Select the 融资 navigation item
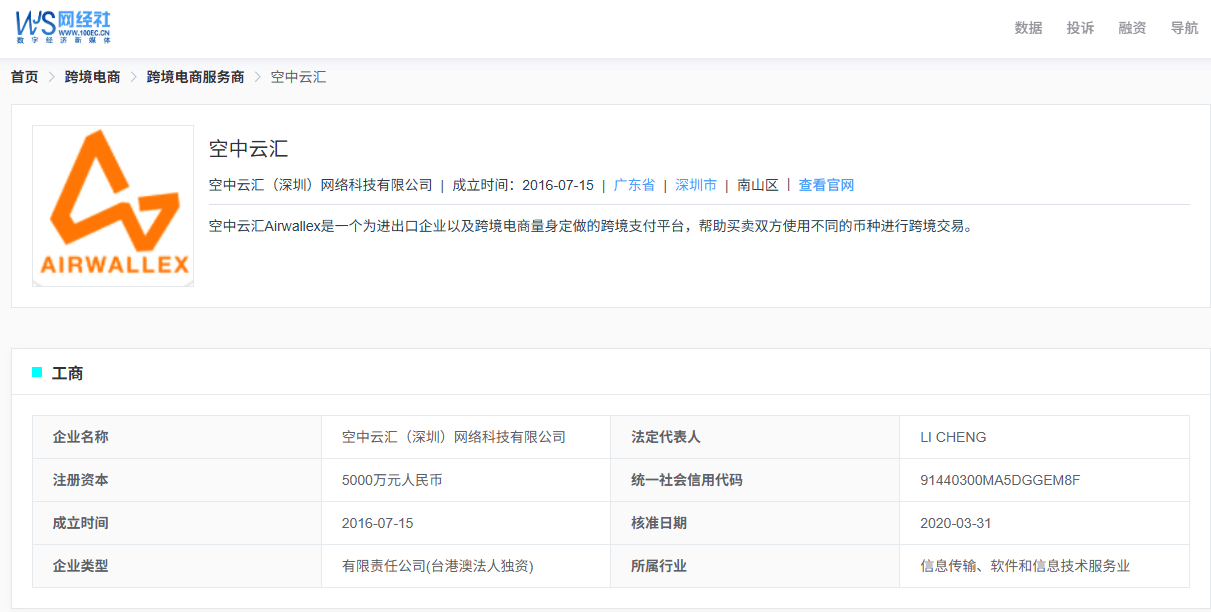Screen dimensions: 1211x612 pos(1132,28)
